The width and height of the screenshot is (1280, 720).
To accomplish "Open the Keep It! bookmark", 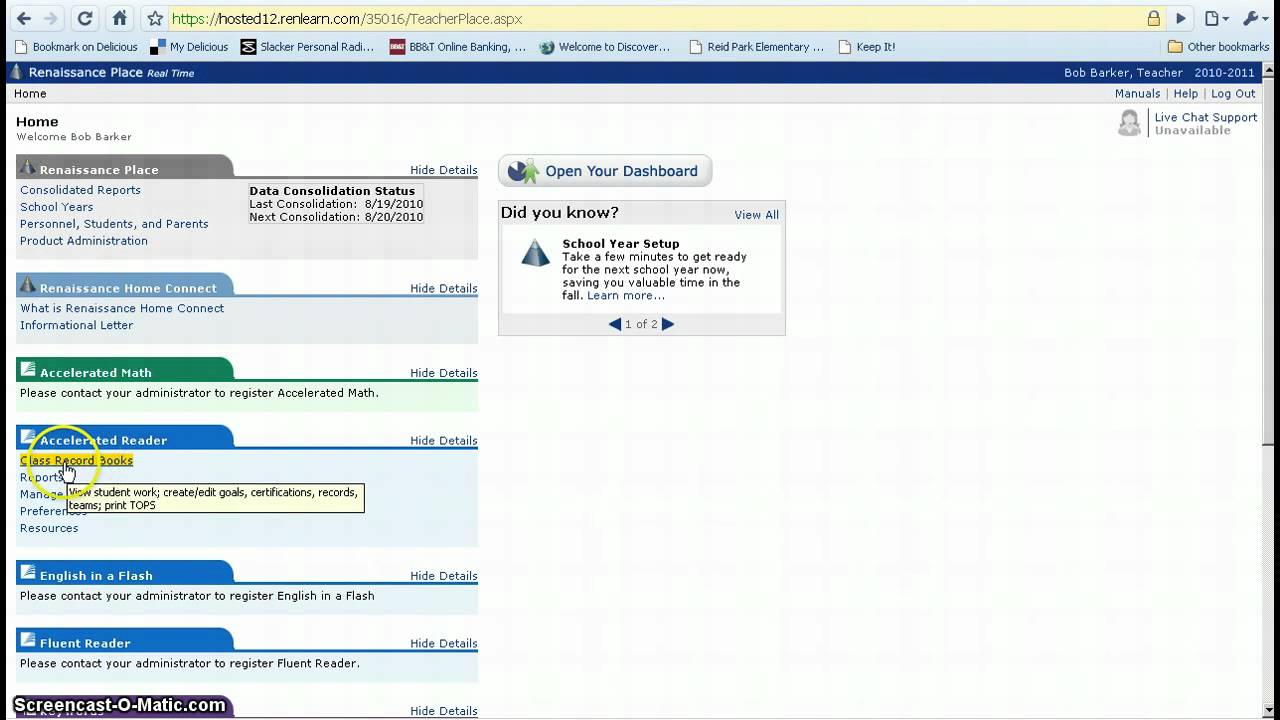I will (x=867, y=47).
